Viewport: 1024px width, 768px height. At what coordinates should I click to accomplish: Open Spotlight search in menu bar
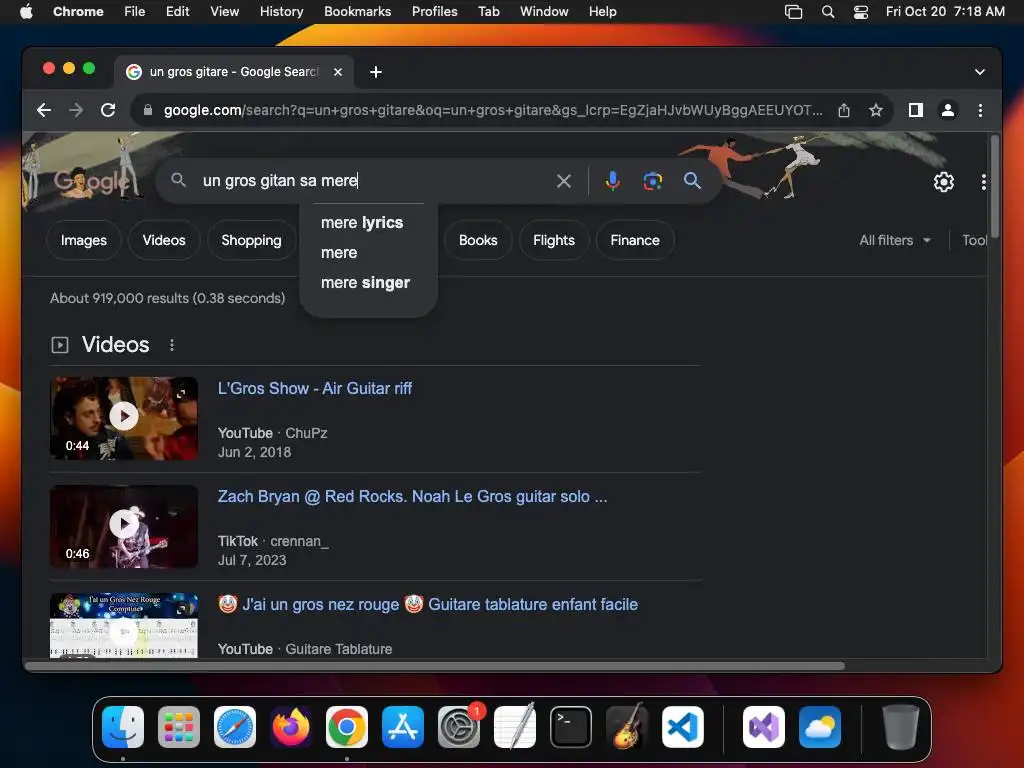(827, 12)
